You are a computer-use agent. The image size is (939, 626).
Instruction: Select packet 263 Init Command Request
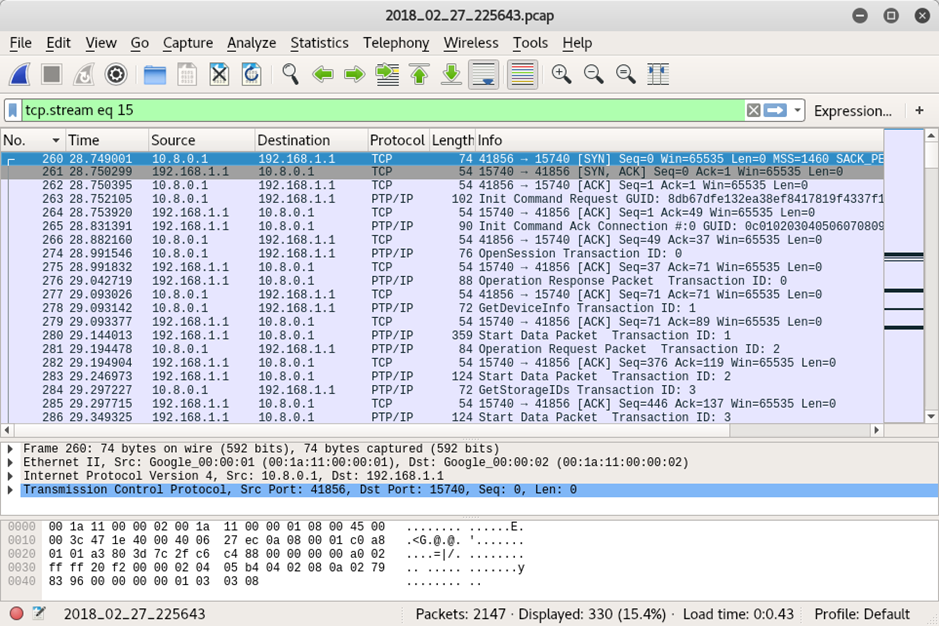[x=442, y=199]
